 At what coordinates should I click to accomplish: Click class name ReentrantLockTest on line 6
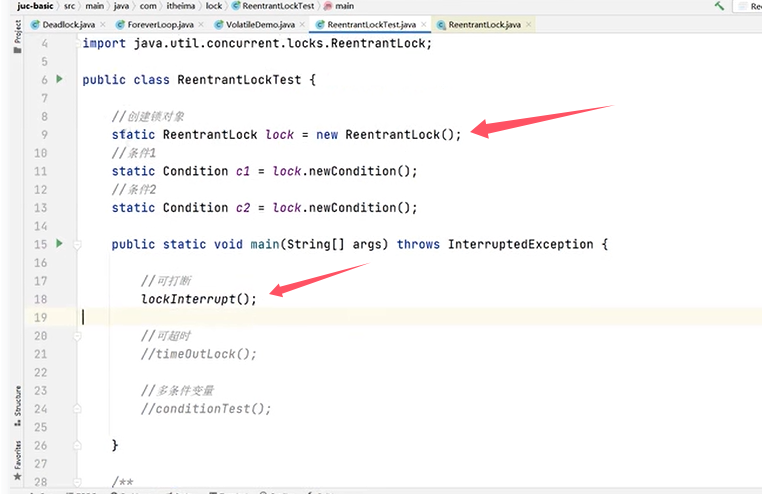coord(239,80)
